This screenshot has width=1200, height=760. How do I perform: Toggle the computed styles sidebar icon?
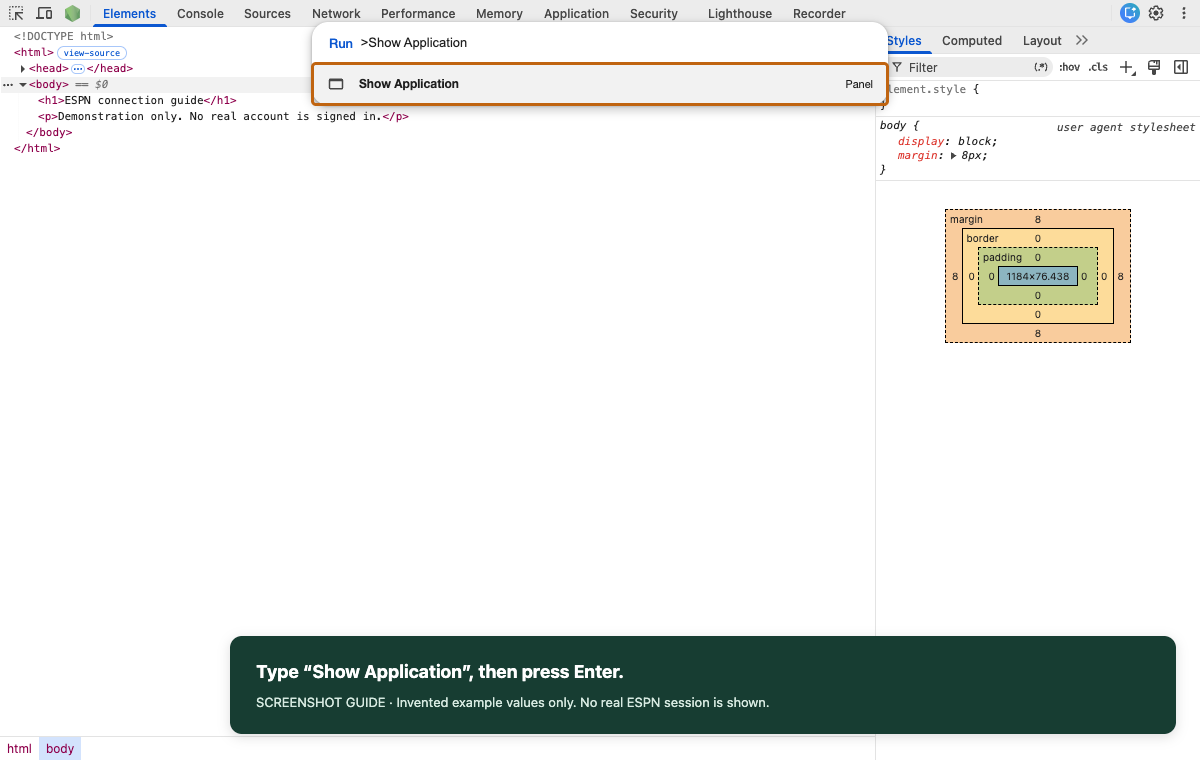point(1181,67)
